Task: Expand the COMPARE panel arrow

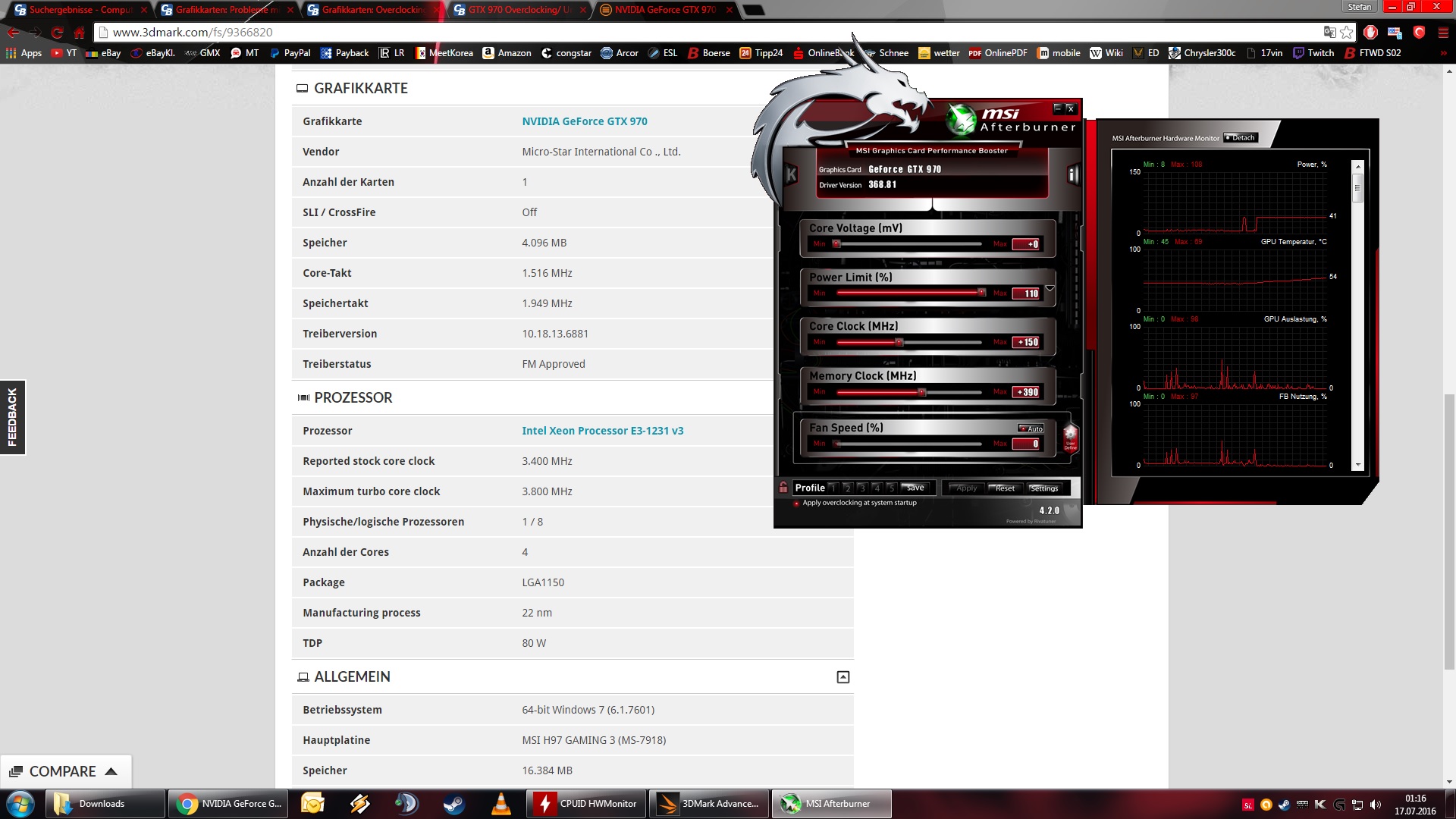Action: point(111,771)
